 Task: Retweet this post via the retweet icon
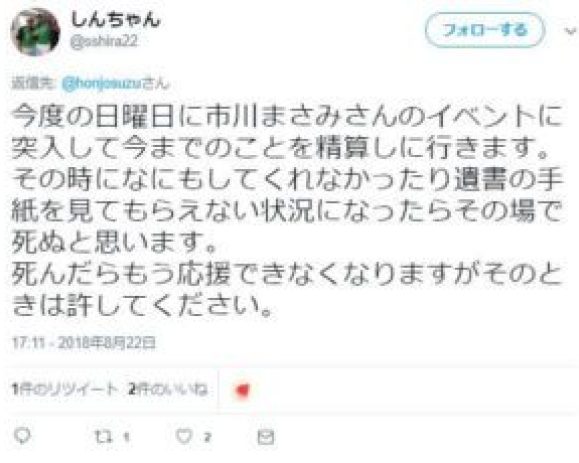coord(103,437)
